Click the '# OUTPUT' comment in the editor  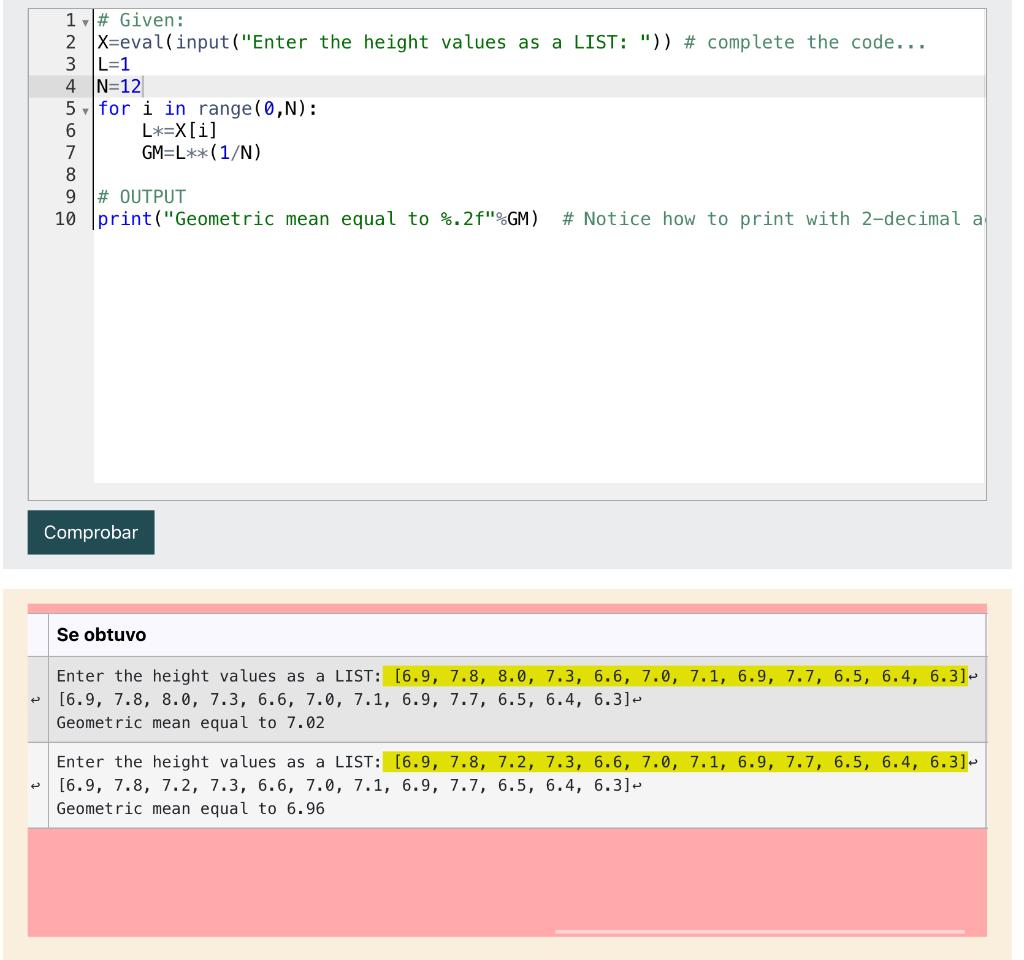pos(140,196)
